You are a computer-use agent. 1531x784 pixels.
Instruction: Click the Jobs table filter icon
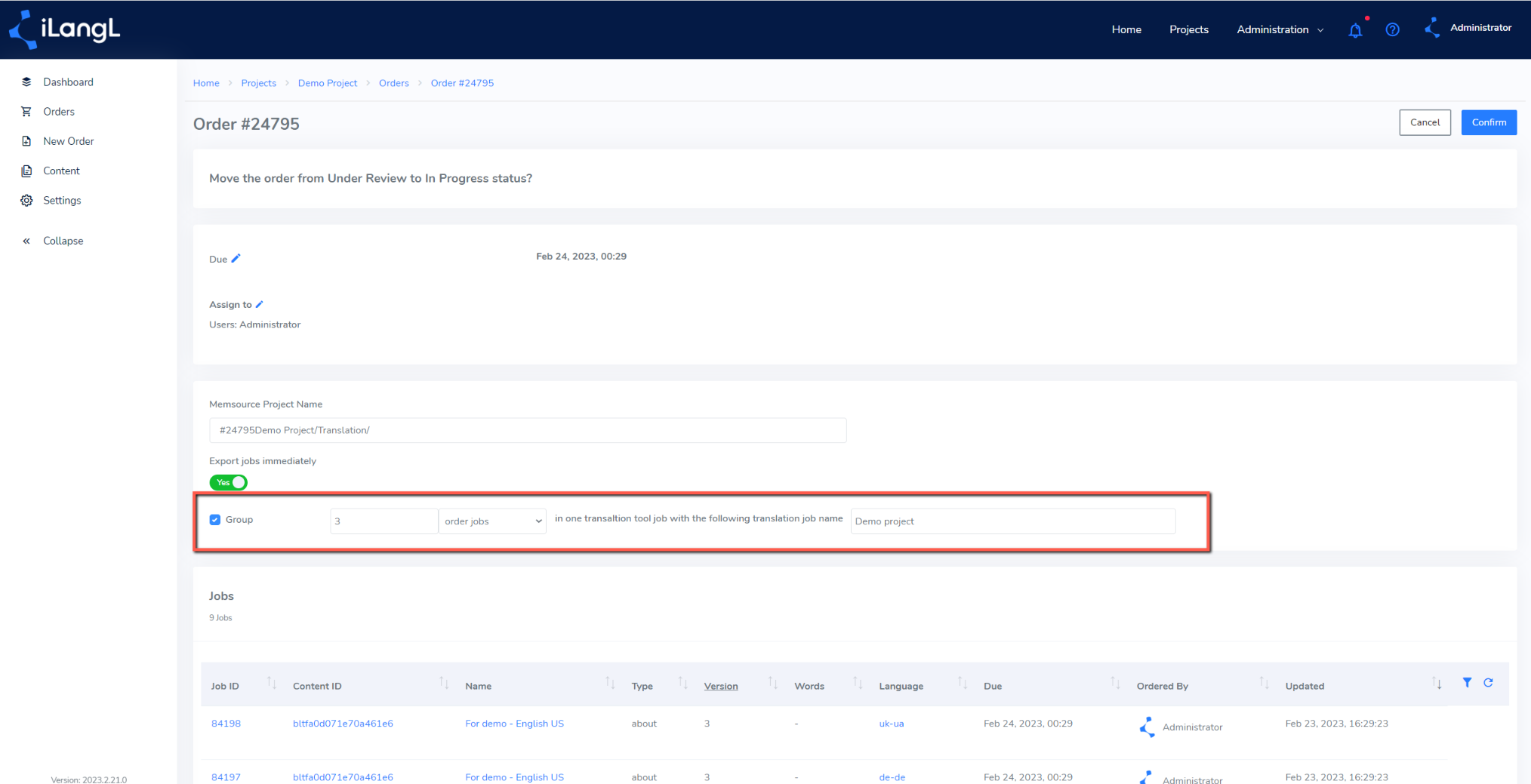coord(1467,682)
